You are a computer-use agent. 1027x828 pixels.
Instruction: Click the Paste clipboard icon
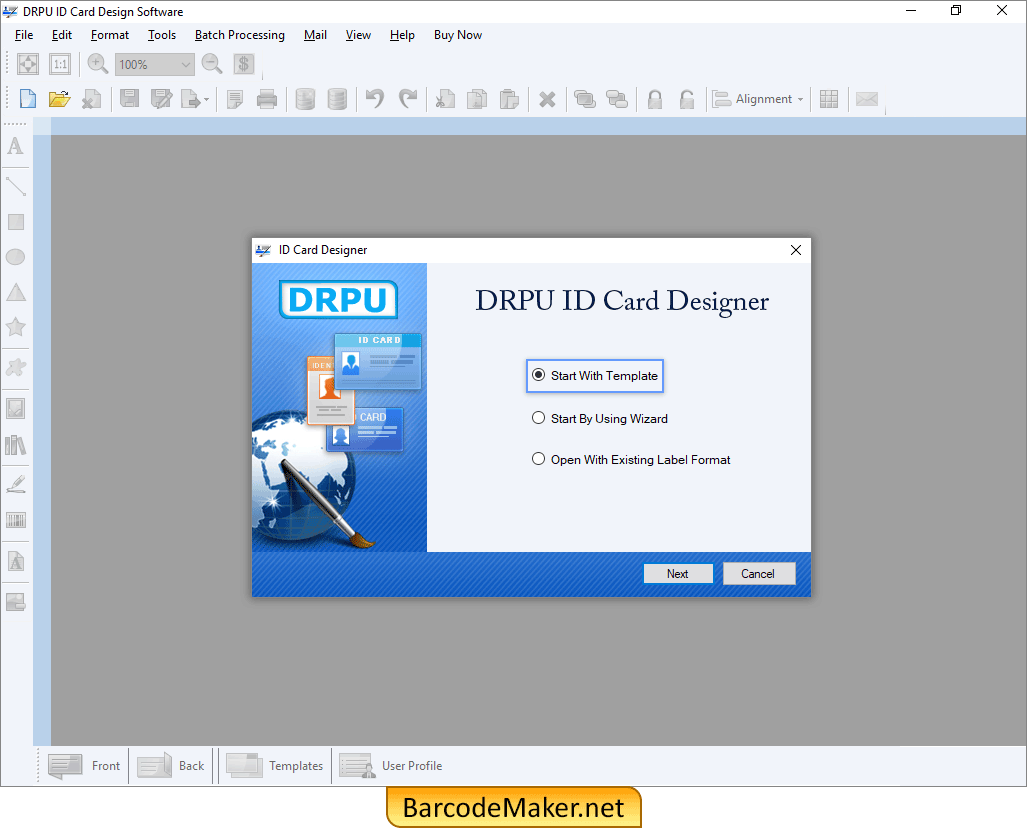click(509, 99)
